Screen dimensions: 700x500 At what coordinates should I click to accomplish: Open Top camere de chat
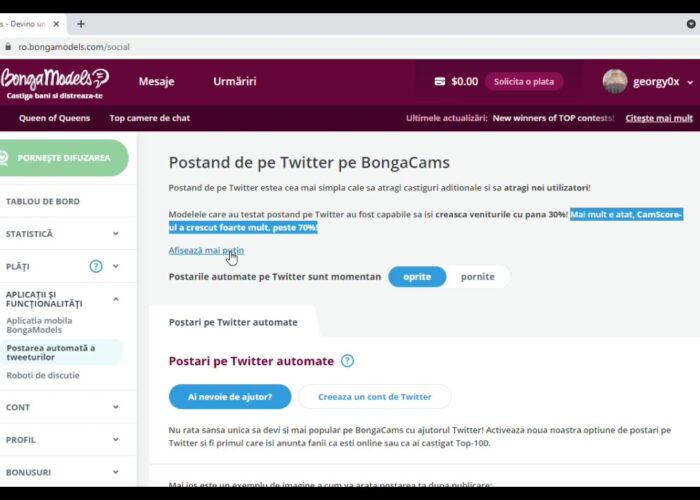(150, 118)
